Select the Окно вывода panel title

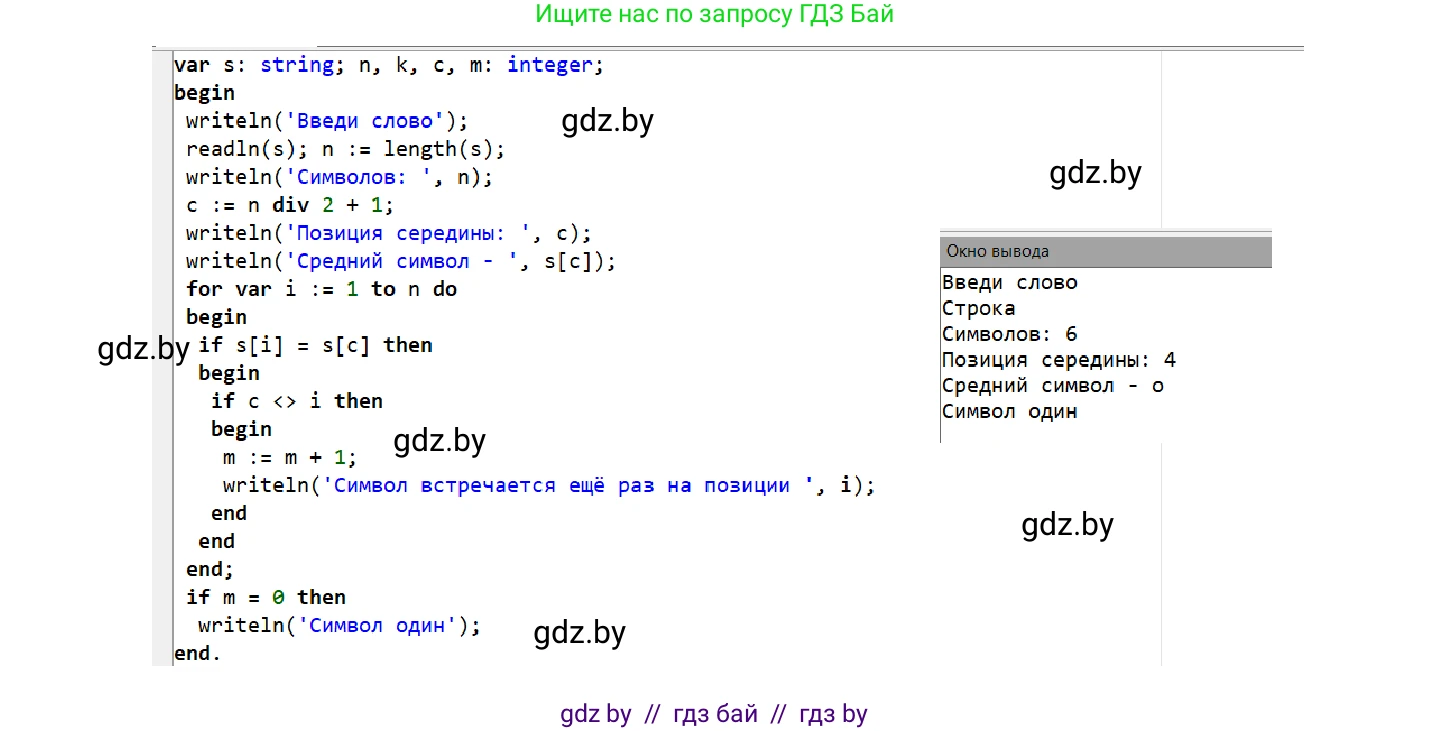(998, 252)
